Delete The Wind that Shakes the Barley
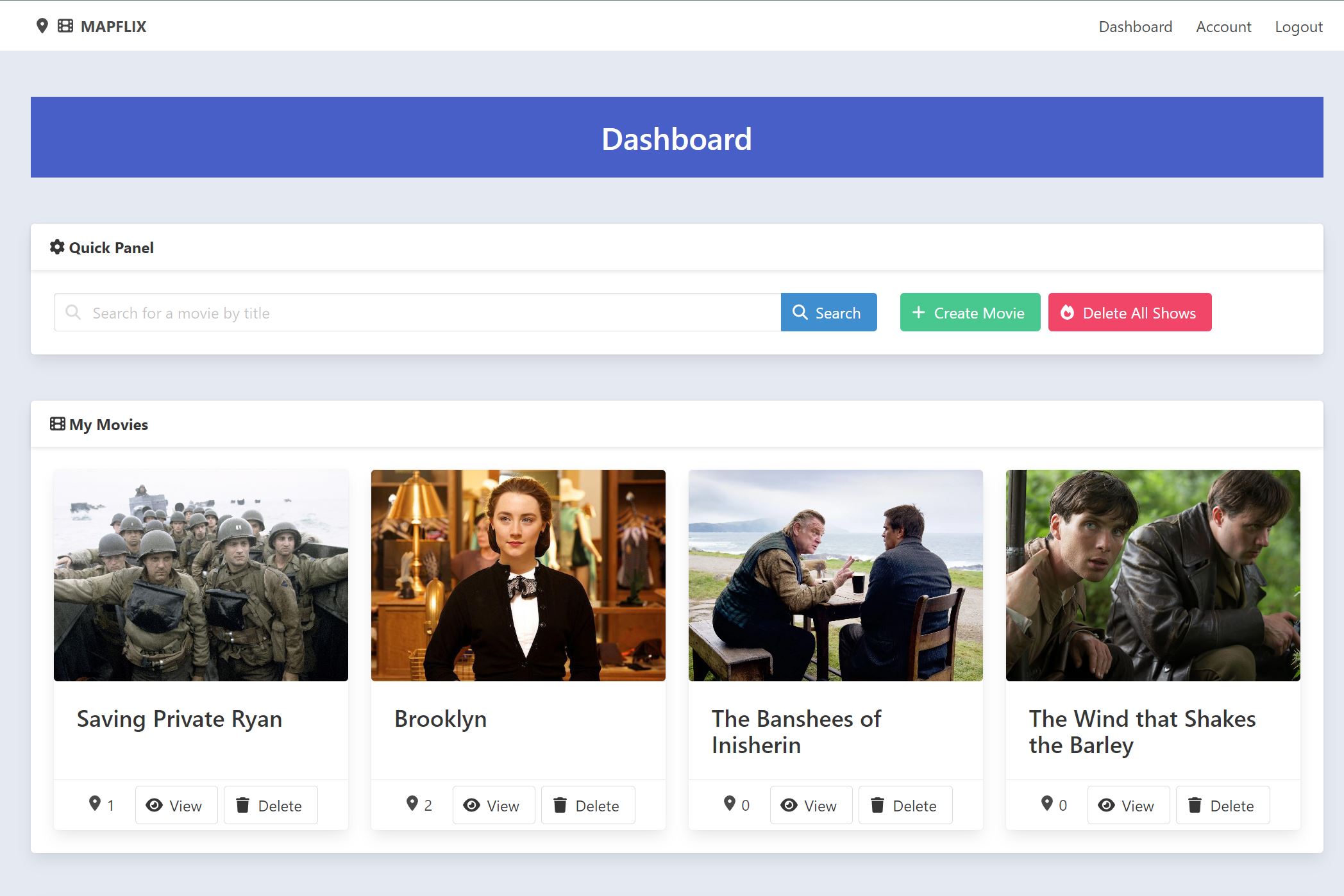1344x896 pixels. (x=1223, y=805)
